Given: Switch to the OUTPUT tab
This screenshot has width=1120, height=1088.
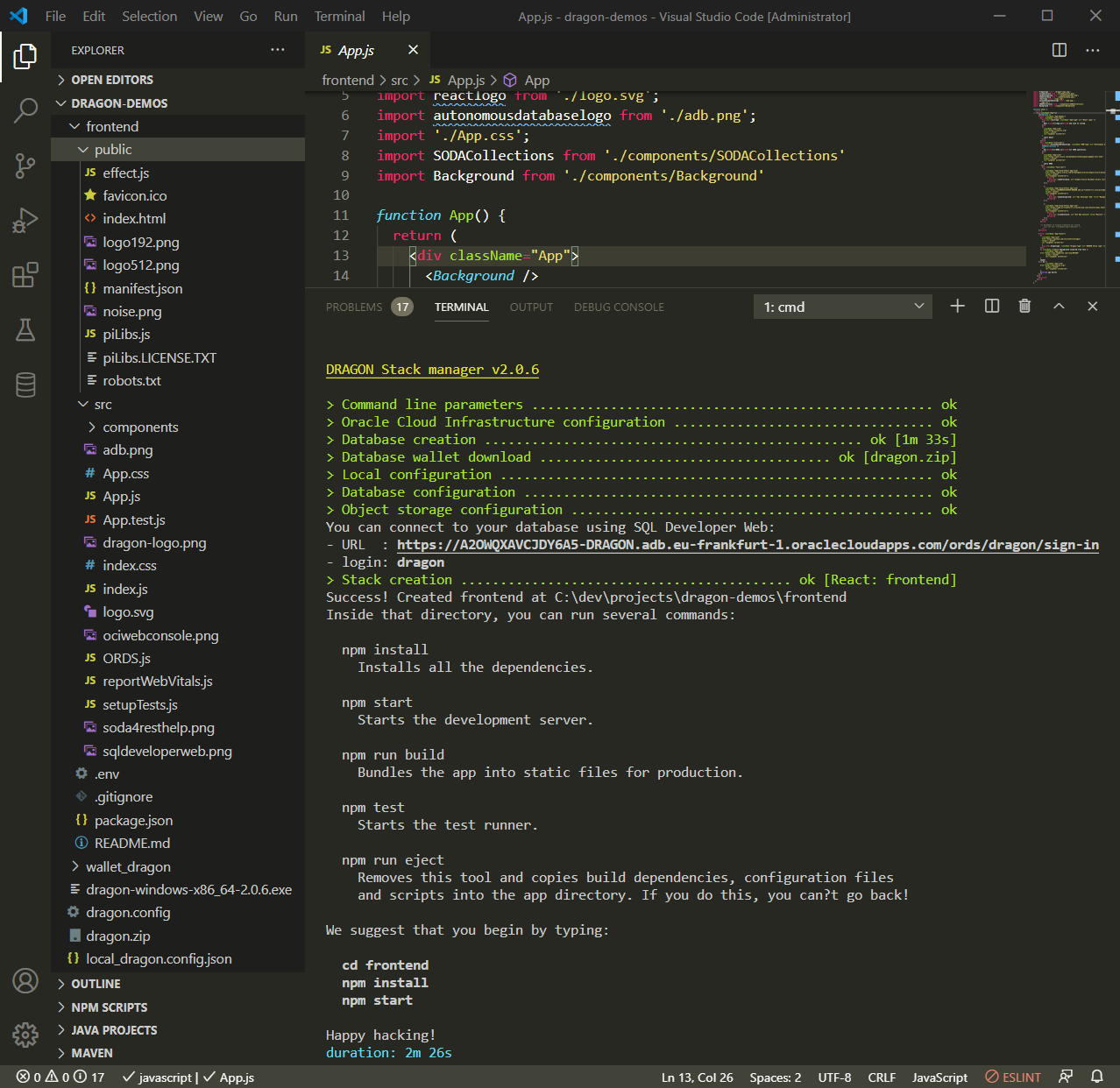Looking at the screenshot, I should pyautogui.click(x=530, y=307).
